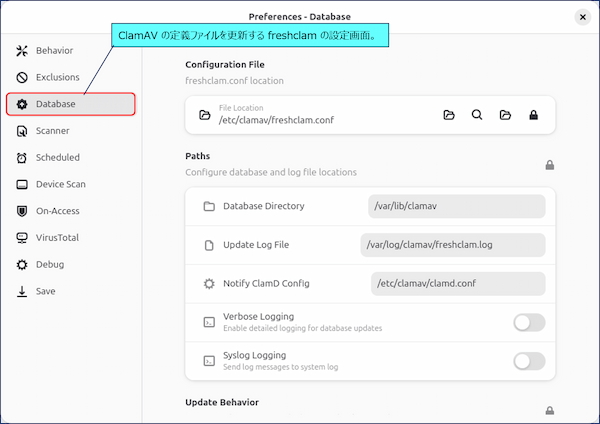Click the Update Log File path field
The image size is (600, 424).
click(453, 245)
